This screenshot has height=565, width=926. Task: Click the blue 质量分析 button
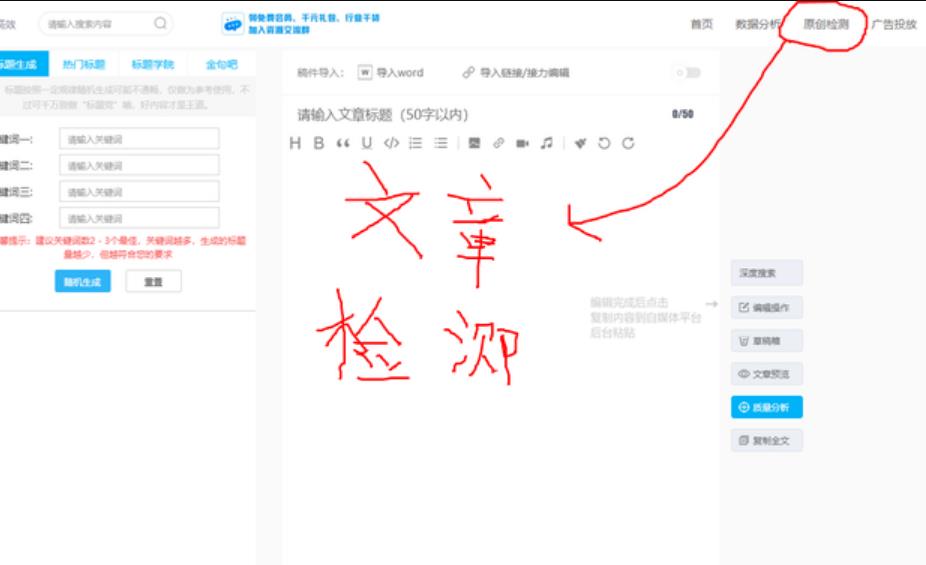[767, 407]
